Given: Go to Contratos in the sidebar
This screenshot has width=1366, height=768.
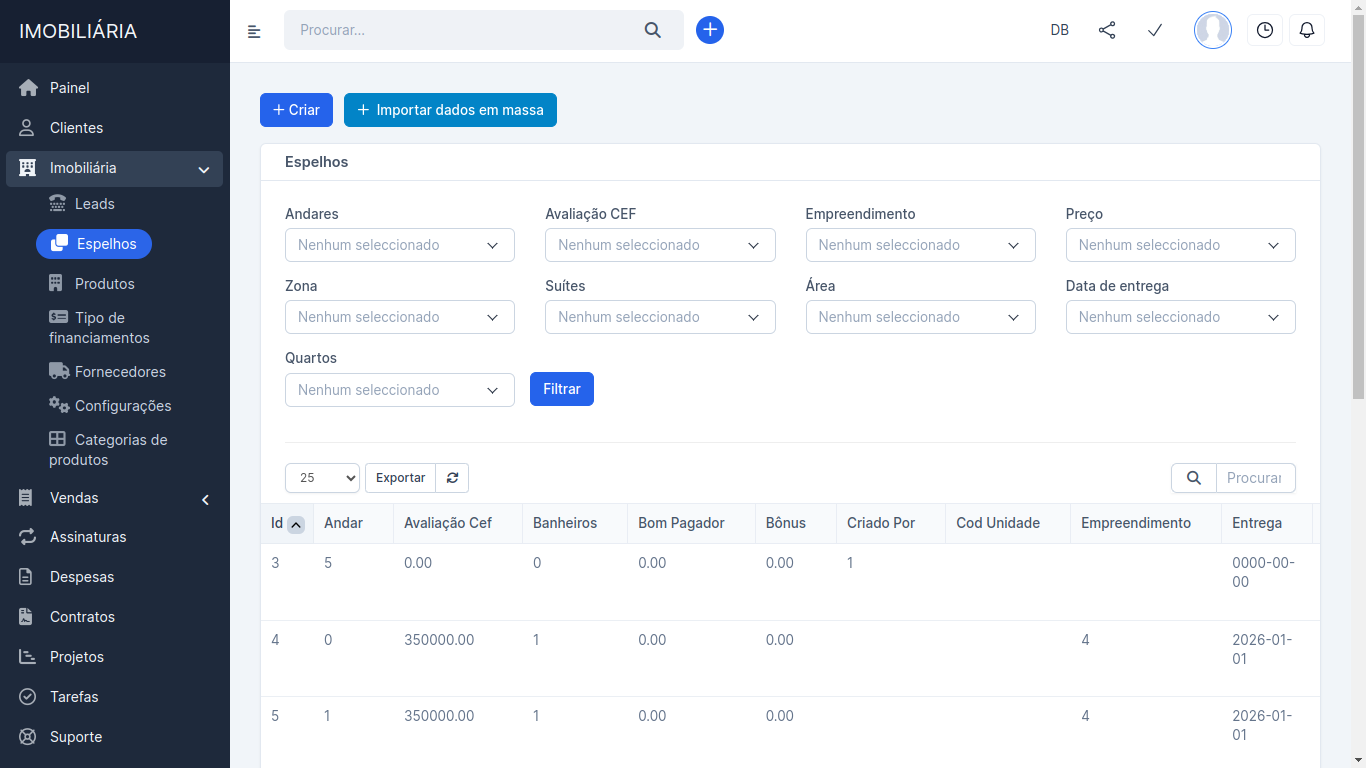Looking at the screenshot, I should click(x=82, y=617).
